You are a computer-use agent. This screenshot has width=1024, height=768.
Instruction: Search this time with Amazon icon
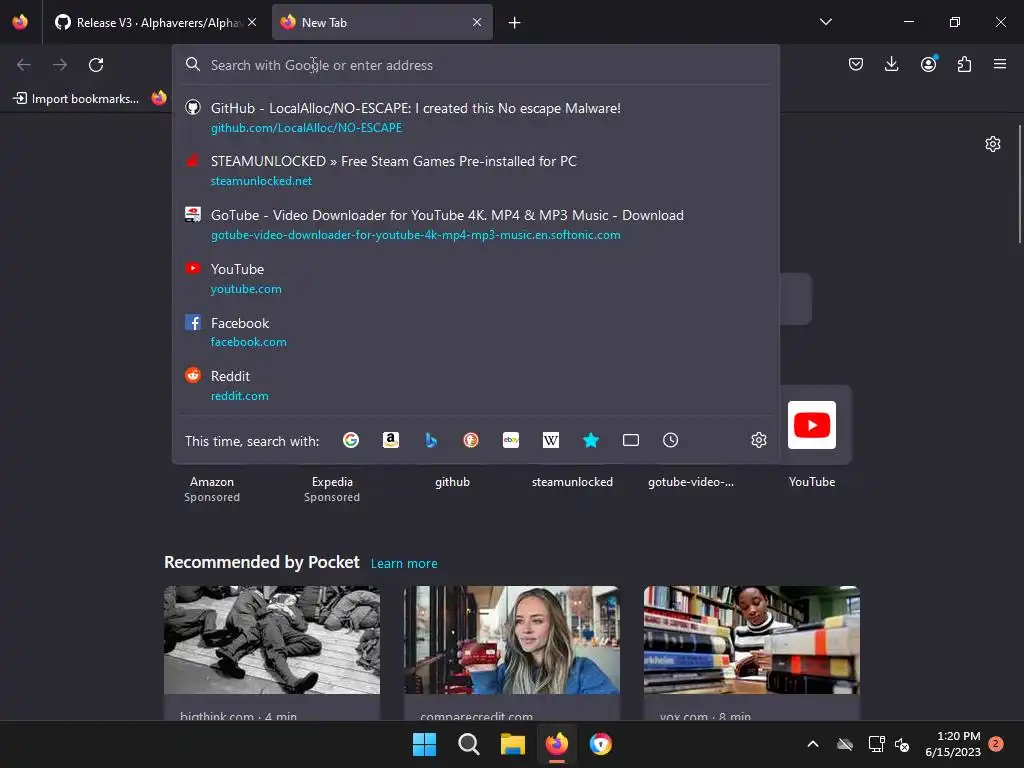click(391, 440)
